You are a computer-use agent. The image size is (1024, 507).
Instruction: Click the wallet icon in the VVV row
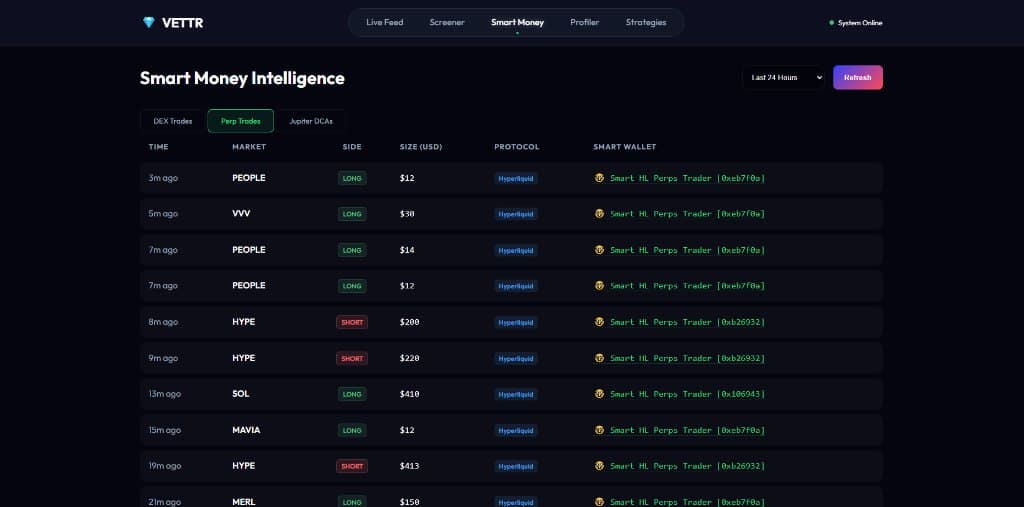click(x=599, y=214)
